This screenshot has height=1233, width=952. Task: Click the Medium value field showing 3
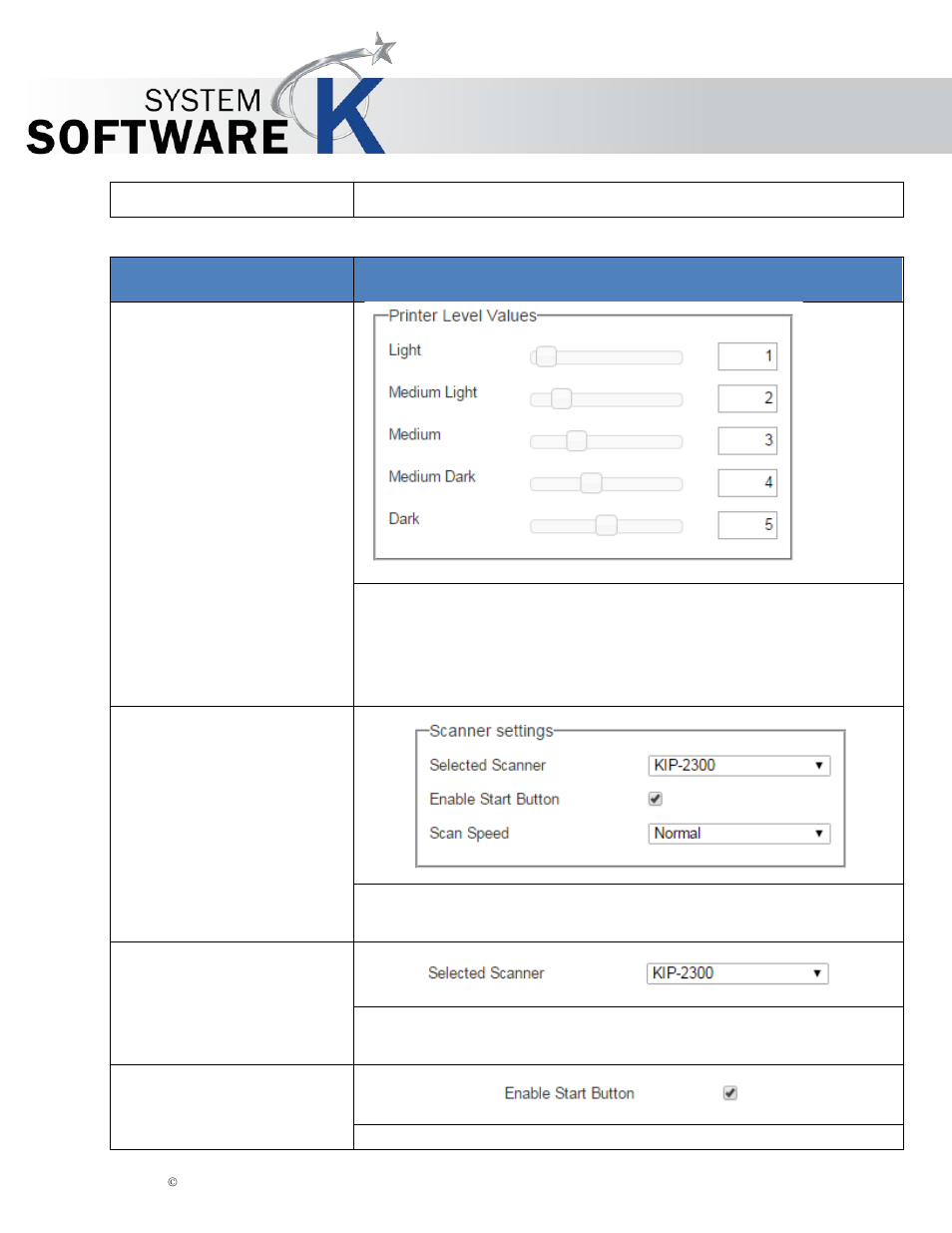747,440
